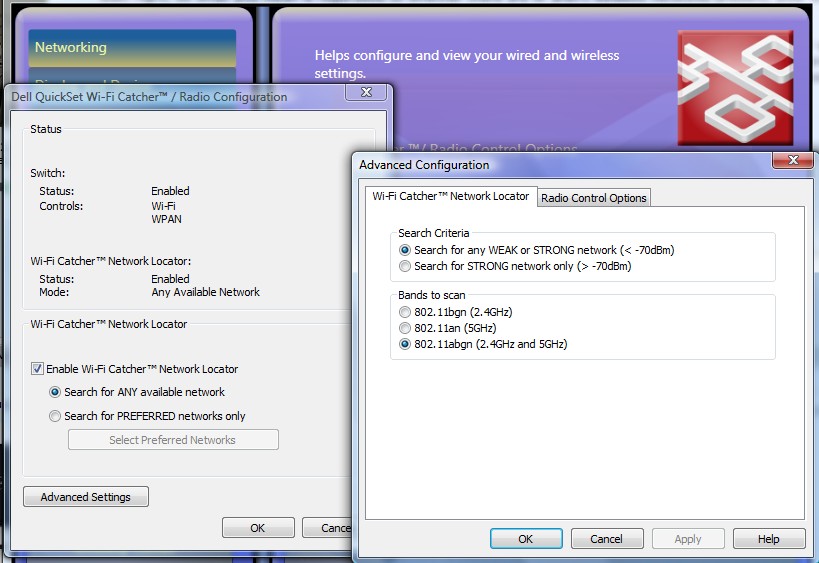Click the Apply button

688,539
